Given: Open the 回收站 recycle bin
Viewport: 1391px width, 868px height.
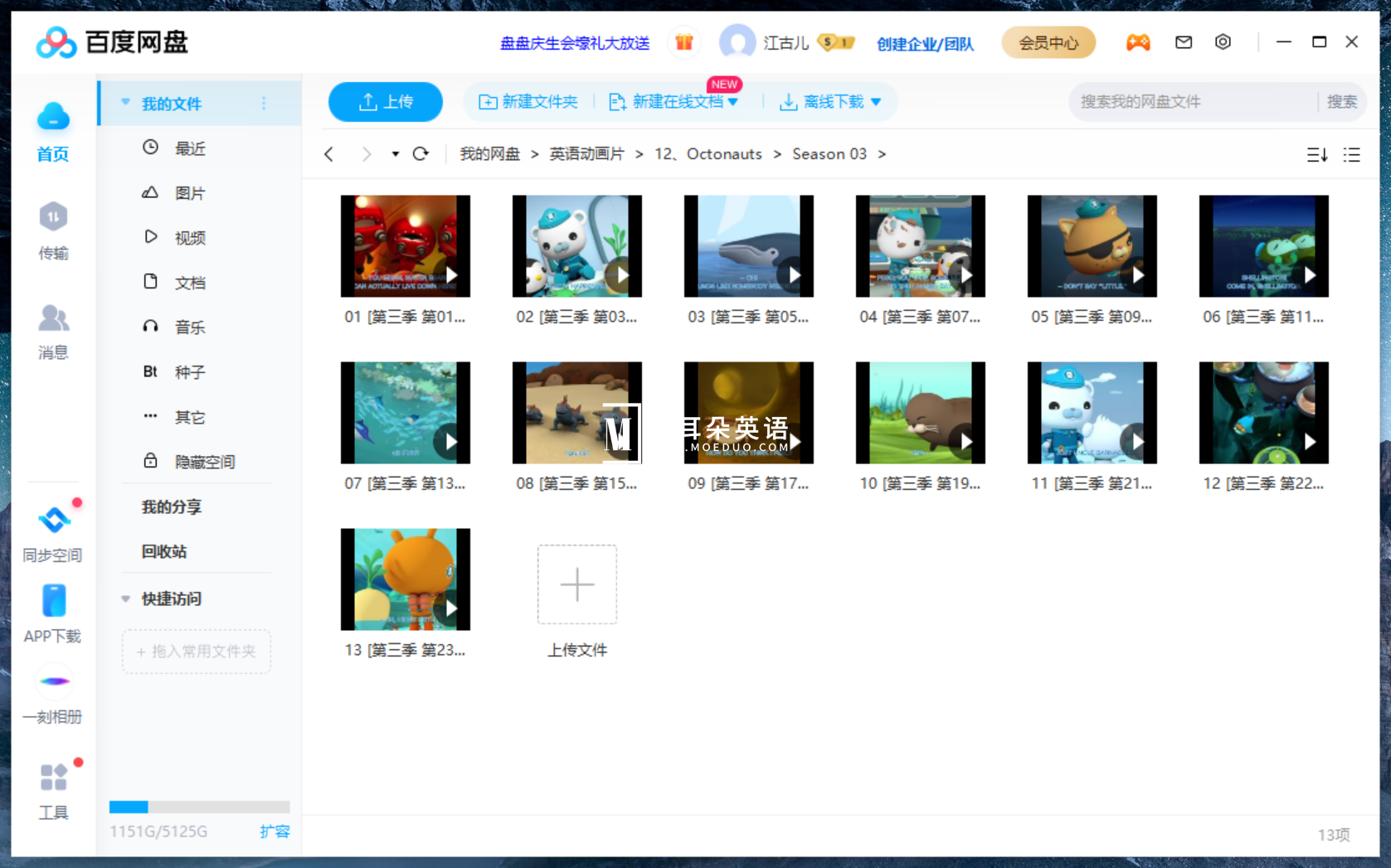Looking at the screenshot, I should pyautogui.click(x=163, y=551).
